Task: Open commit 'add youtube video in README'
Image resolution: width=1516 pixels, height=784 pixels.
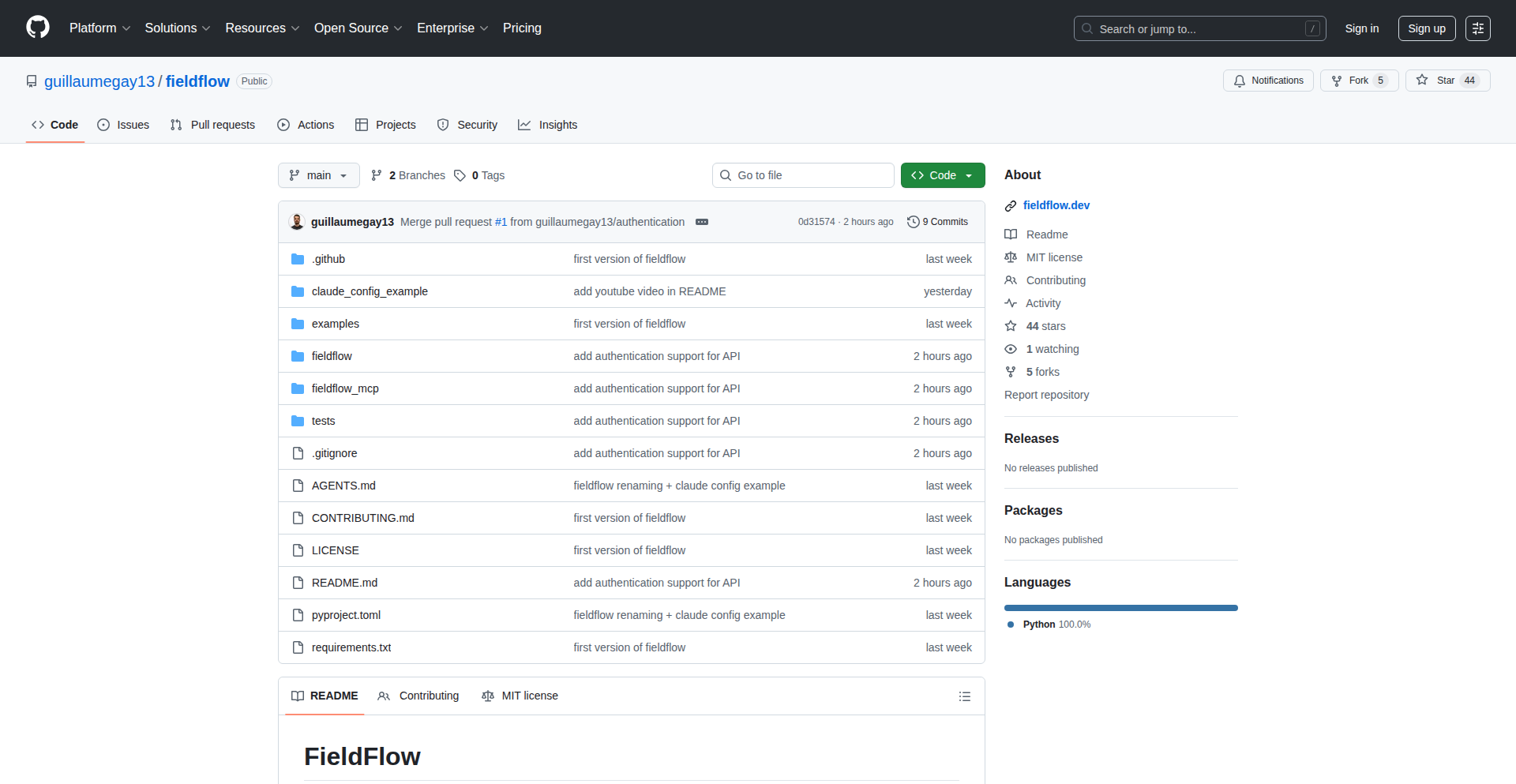Action: [x=650, y=291]
